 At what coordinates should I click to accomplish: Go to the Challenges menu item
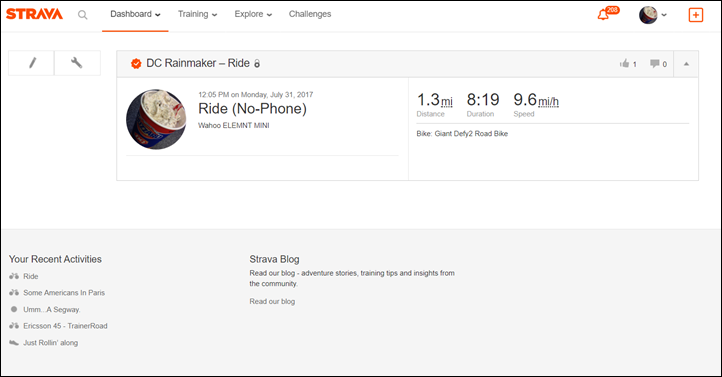(310, 14)
